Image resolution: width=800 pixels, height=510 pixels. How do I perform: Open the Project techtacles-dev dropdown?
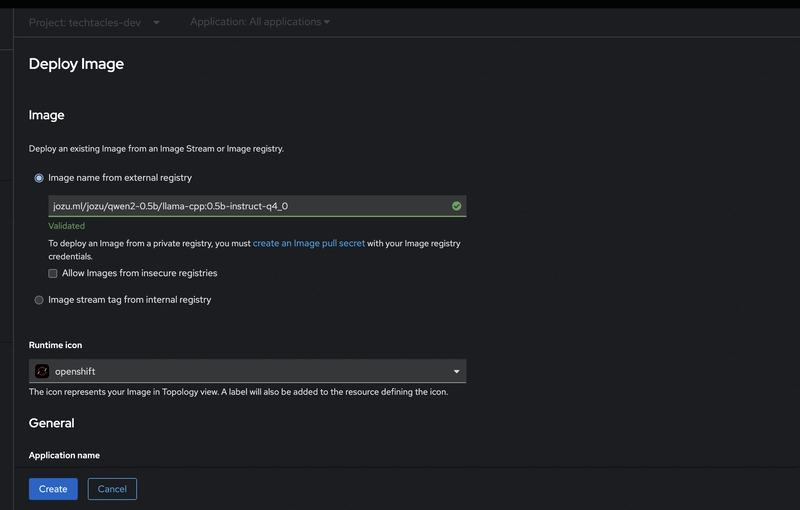coord(94,22)
